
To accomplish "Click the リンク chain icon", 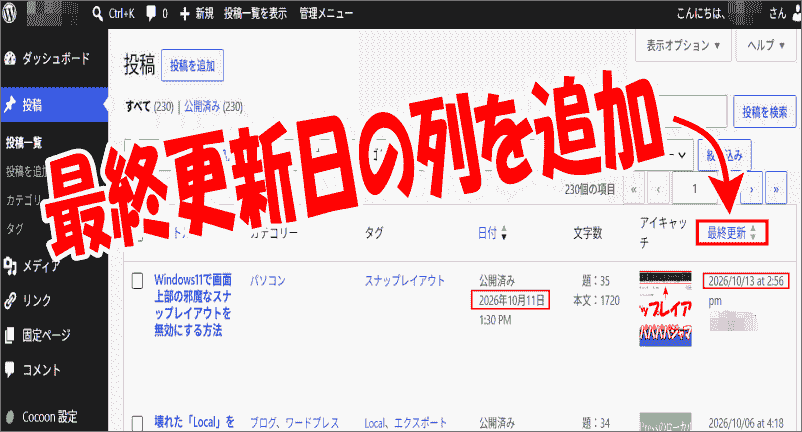I will tap(10, 300).
